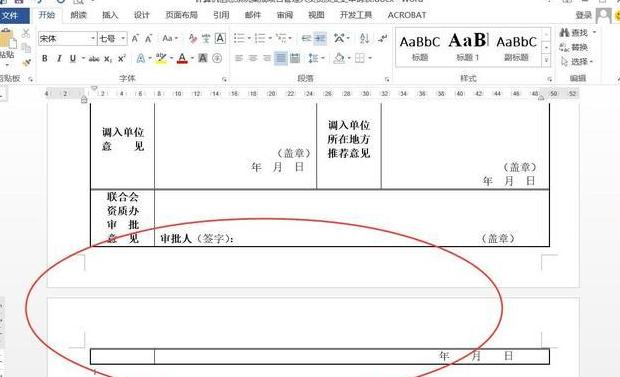Apply paragraph shading paint bucket

[339, 59]
